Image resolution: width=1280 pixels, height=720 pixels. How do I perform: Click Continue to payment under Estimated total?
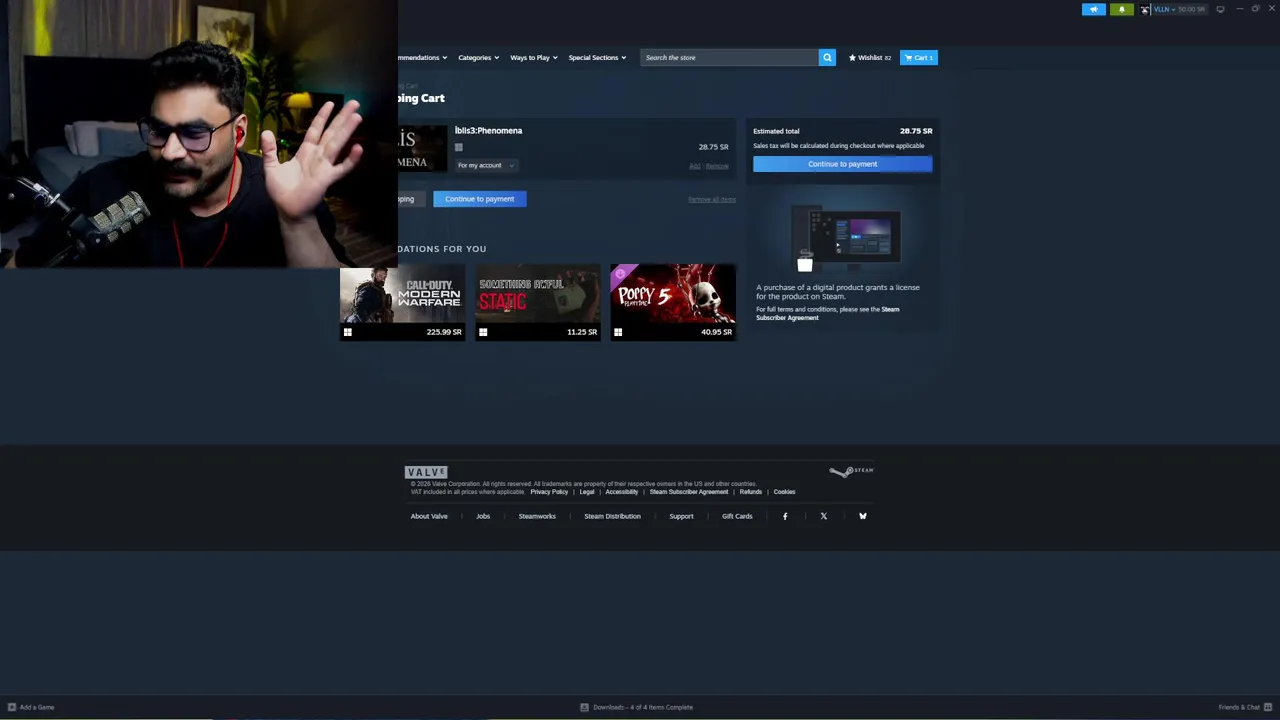point(842,164)
